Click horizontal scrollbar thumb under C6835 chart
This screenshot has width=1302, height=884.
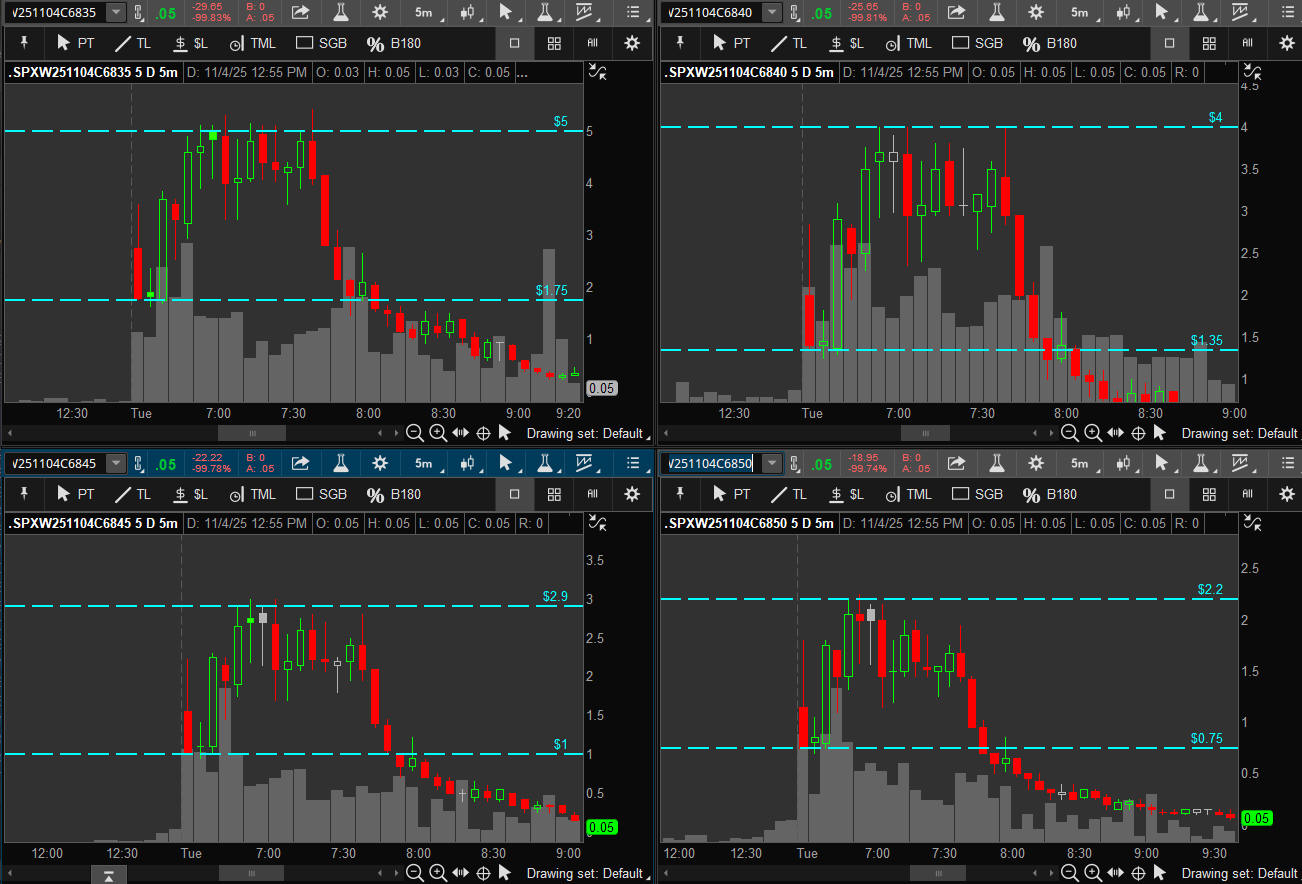click(x=252, y=433)
